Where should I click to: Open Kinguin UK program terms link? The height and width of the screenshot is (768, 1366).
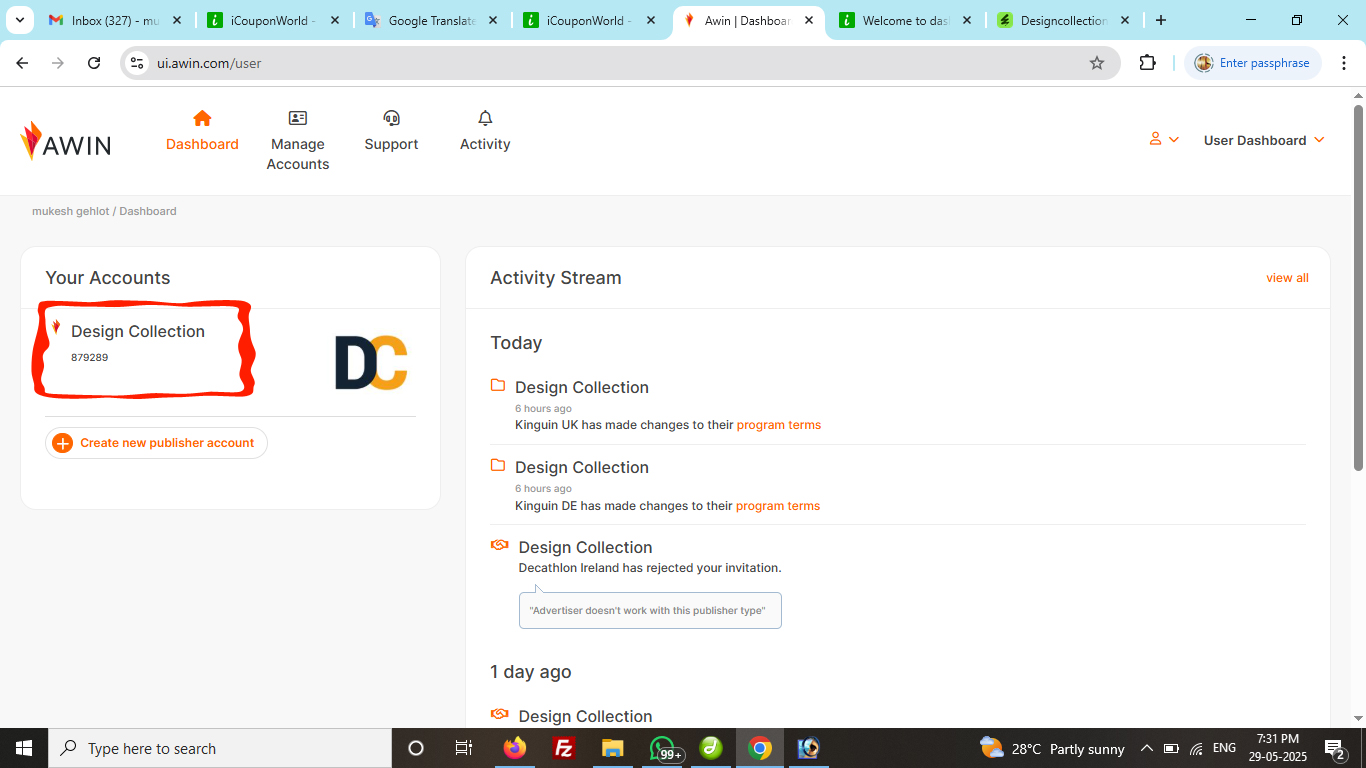pyautogui.click(x=778, y=425)
